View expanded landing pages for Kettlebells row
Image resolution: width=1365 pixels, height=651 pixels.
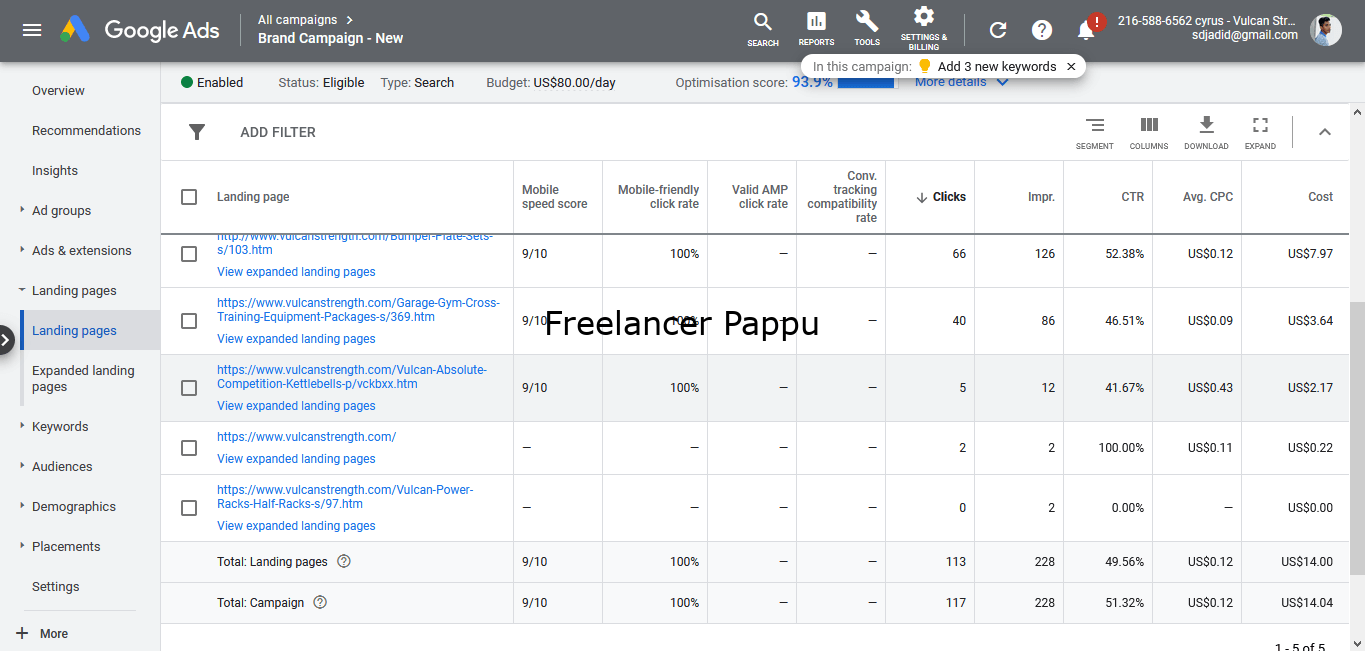click(x=296, y=406)
